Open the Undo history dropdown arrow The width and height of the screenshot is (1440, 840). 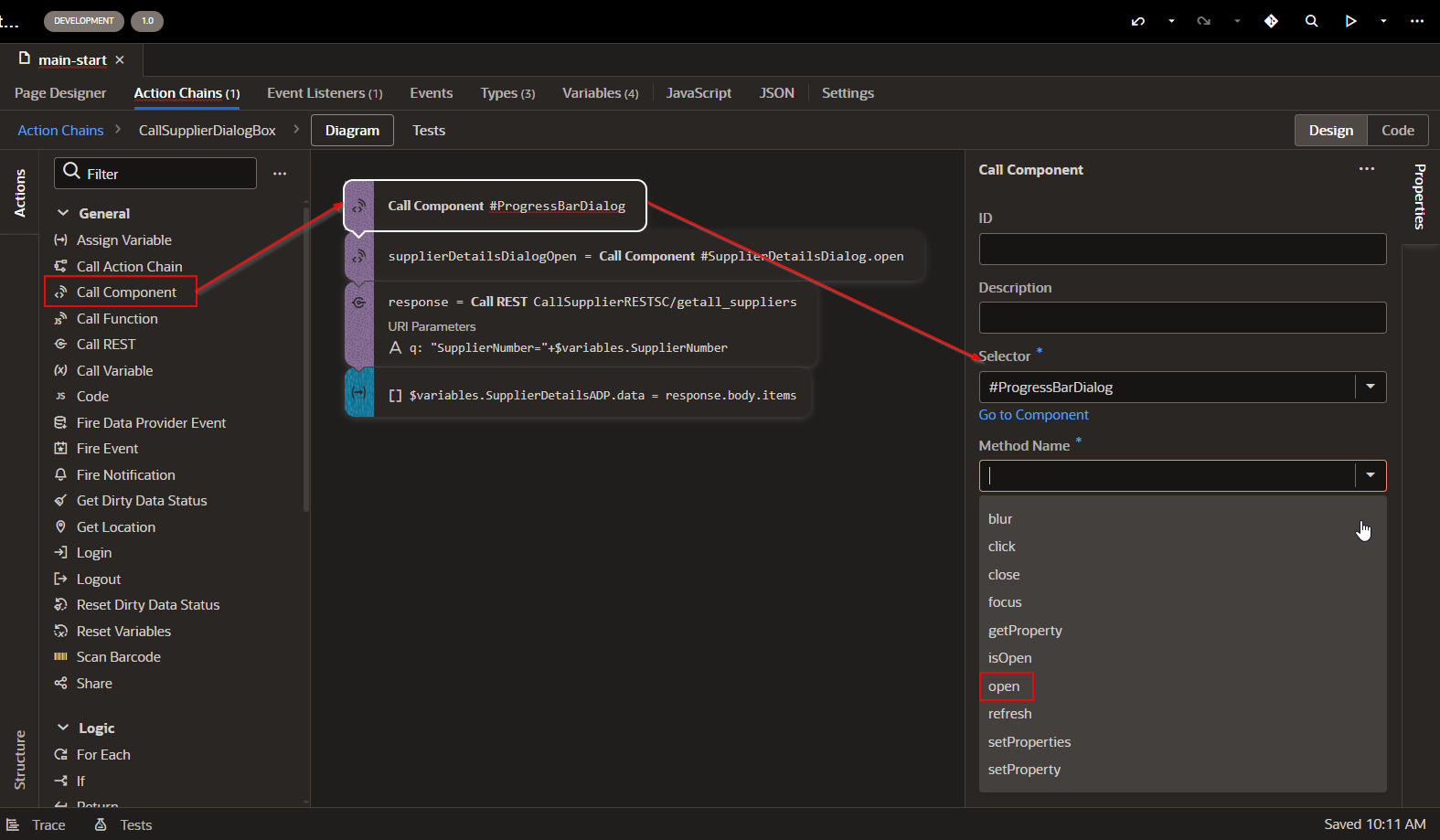click(1171, 21)
